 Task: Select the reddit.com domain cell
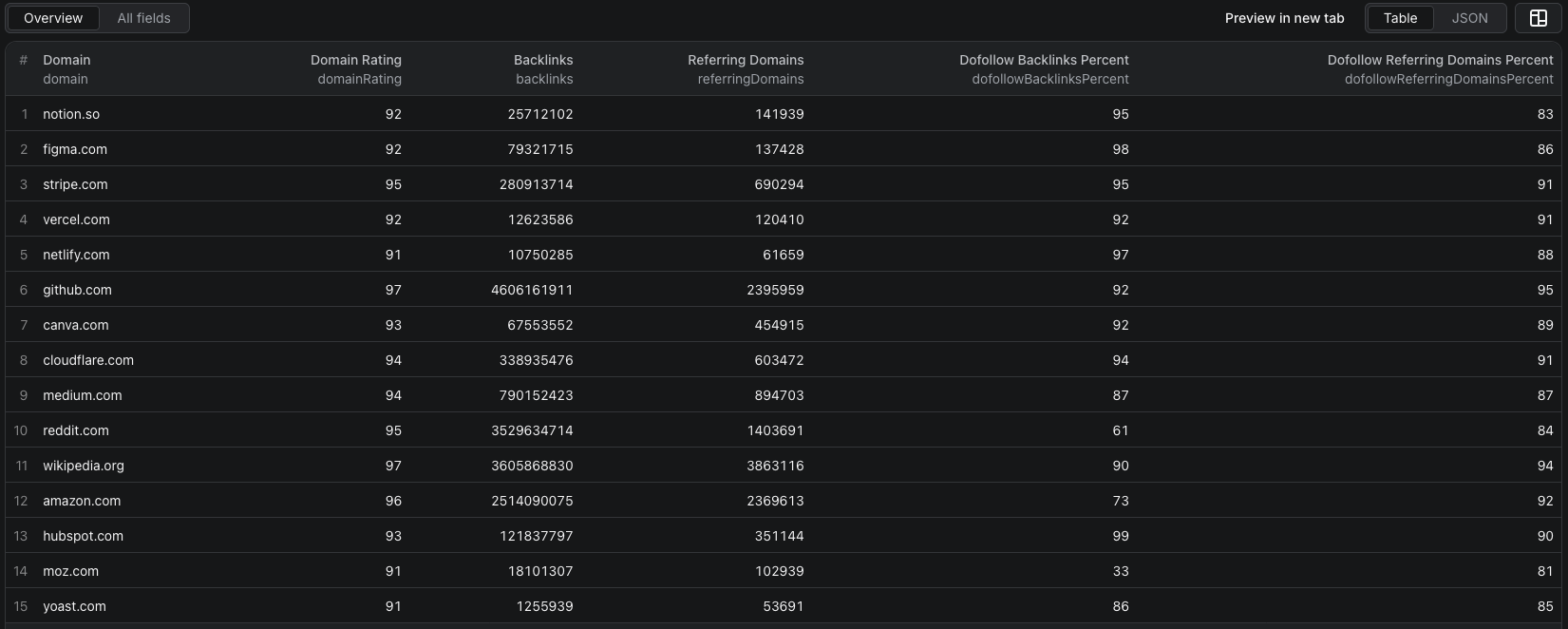click(76, 430)
